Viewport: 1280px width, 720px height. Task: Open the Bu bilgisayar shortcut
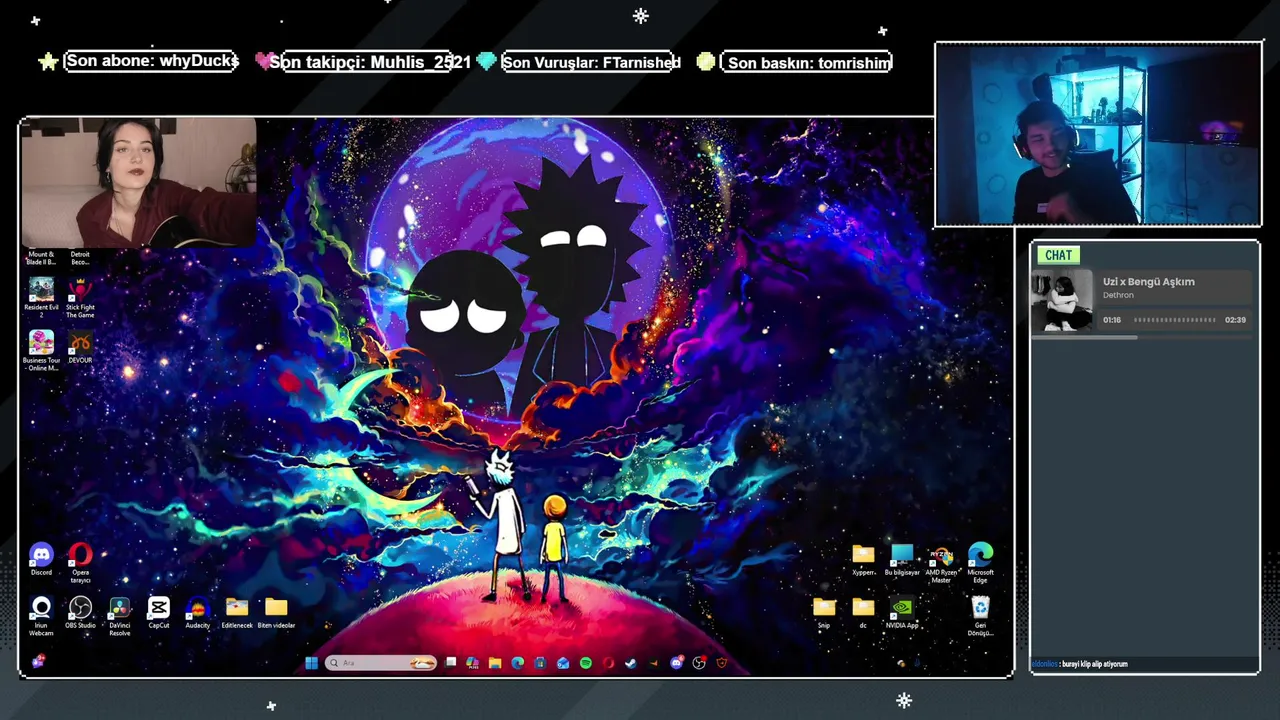(902, 559)
